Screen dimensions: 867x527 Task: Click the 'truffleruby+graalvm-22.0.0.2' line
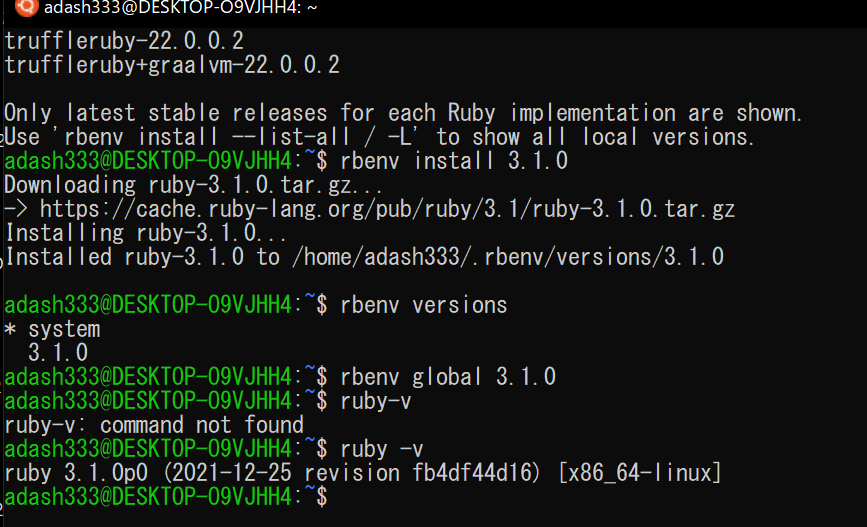click(172, 65)
